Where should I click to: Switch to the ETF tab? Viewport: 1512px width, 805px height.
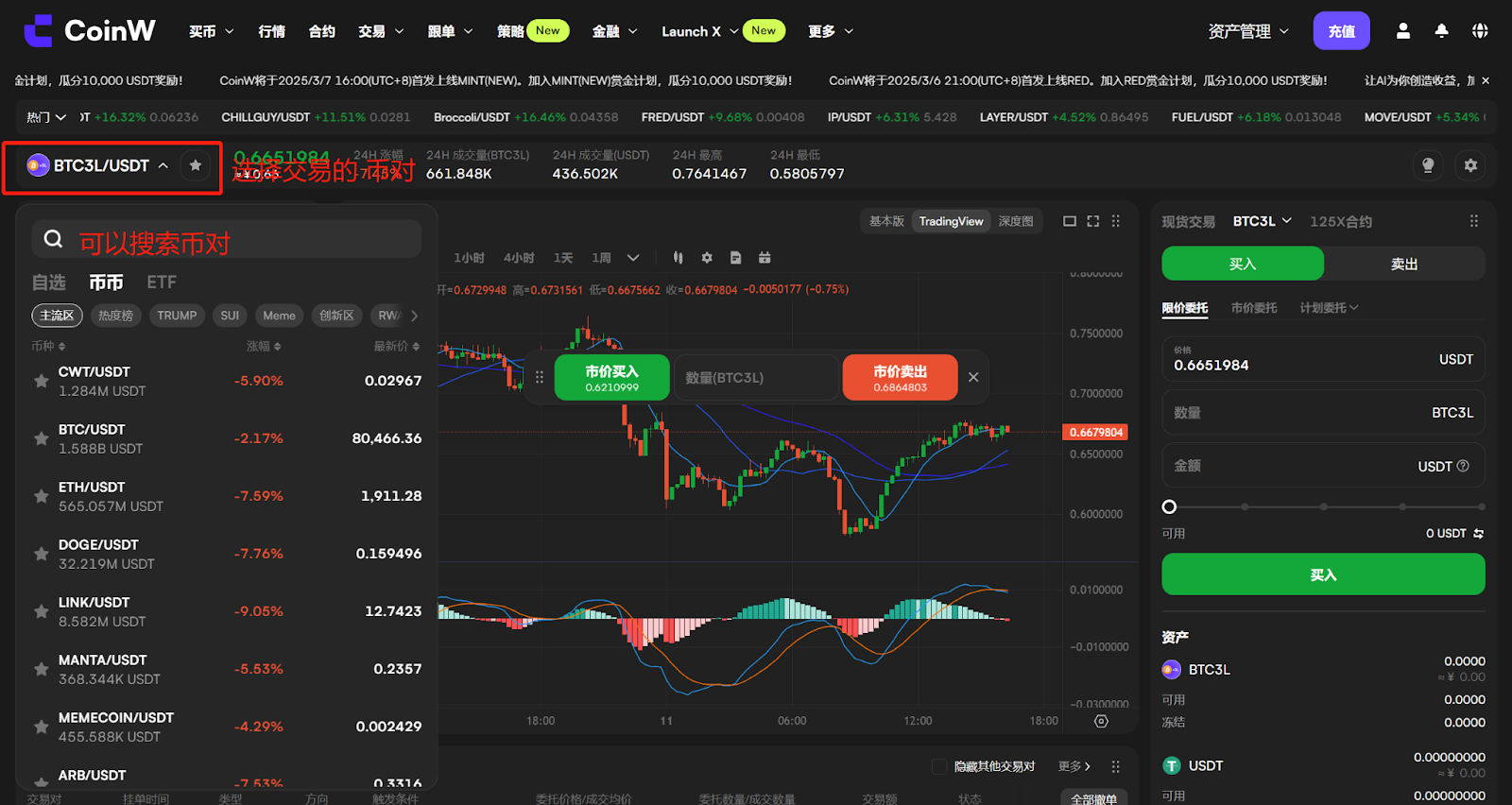pos(162,283)
